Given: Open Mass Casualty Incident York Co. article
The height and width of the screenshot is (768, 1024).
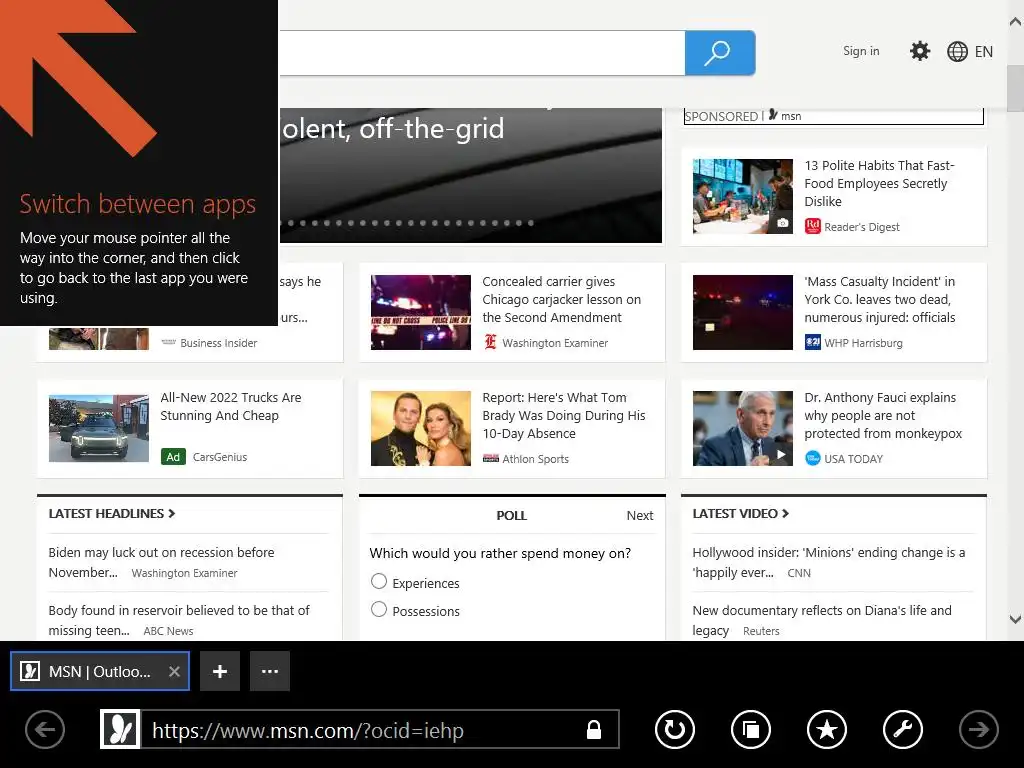Looking at the screenshot, I should (880, 299).
